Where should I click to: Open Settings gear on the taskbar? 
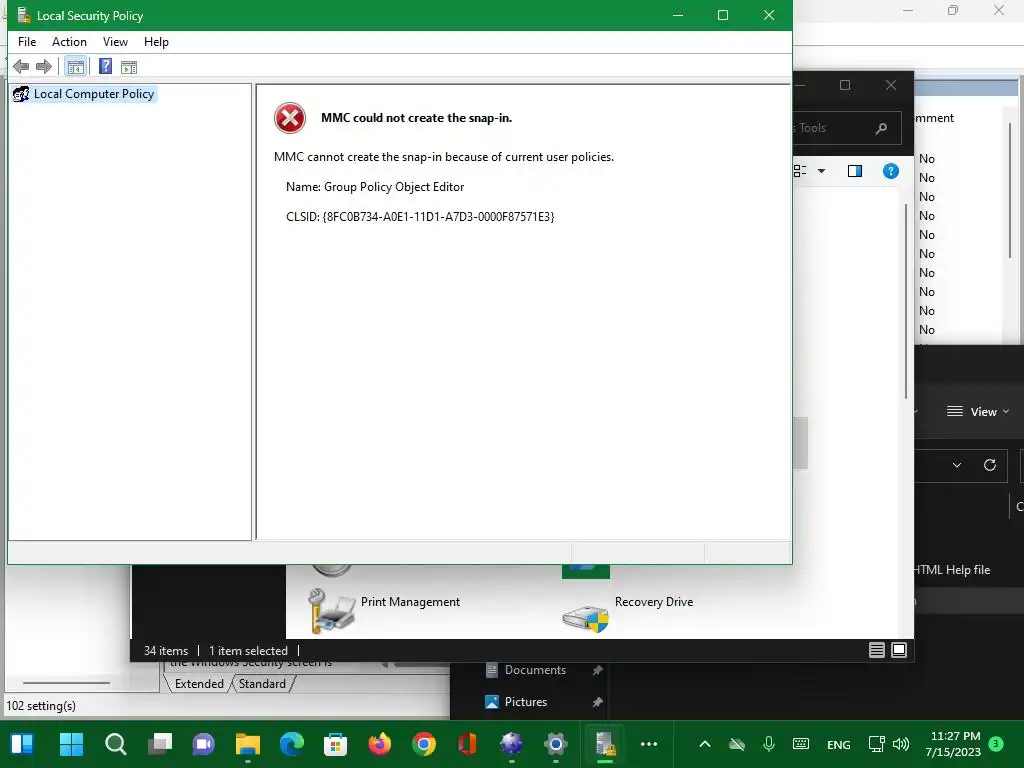click(556, 744)
